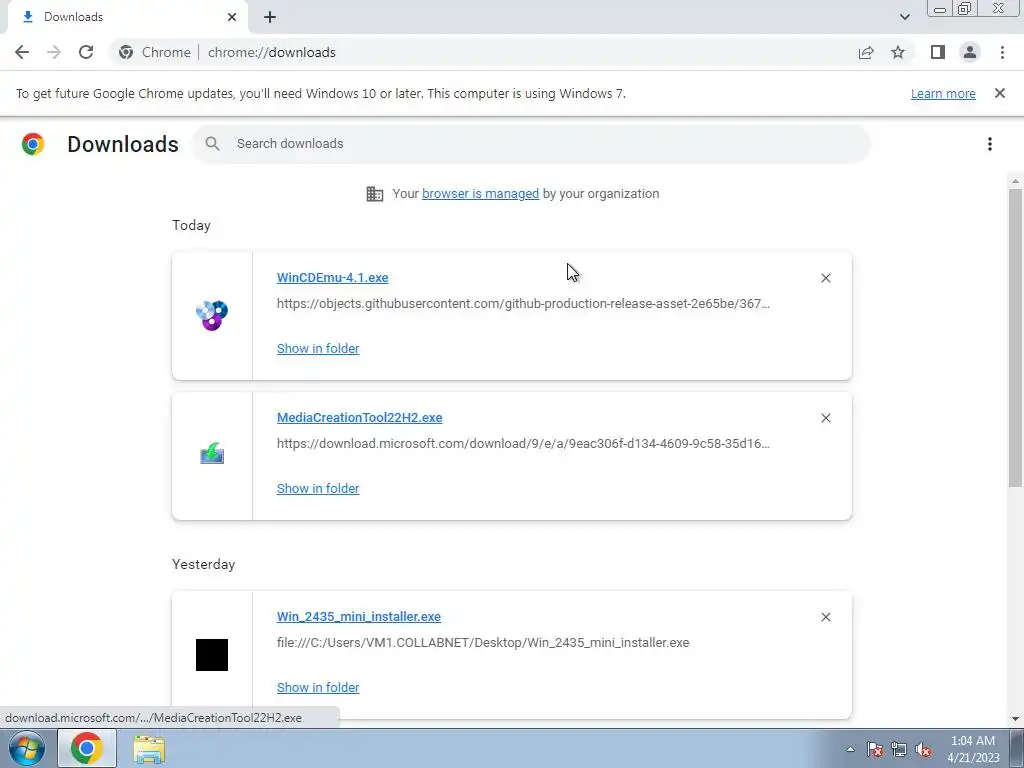This screenshot has height=768, width=1024.
Task: Close the Downloads tab
Action: click(x=232, y=17)
